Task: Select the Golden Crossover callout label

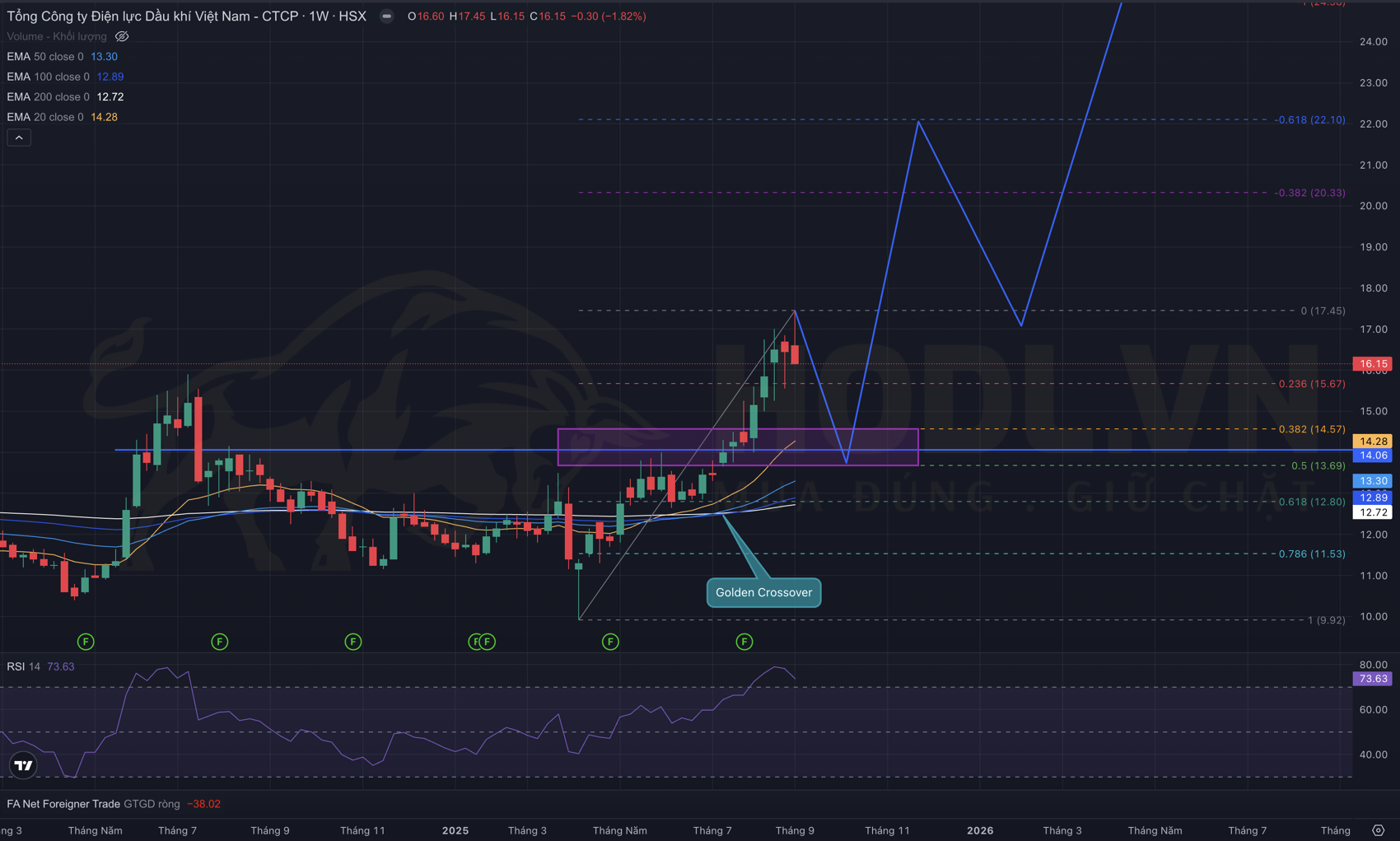Action: [763, 592]
